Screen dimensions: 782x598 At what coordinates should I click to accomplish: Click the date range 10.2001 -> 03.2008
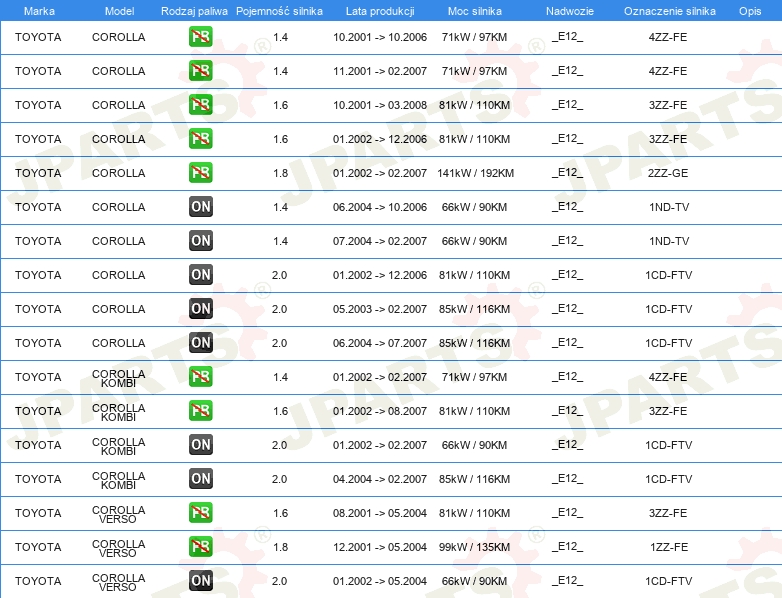tap(380, 105)
